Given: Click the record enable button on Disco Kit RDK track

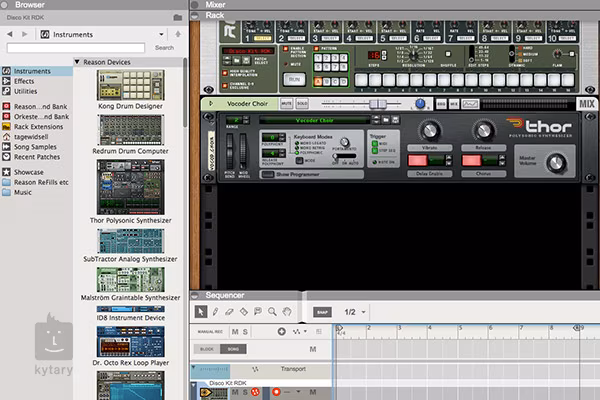Looking at the screenshot, I should tap(276, 392).
